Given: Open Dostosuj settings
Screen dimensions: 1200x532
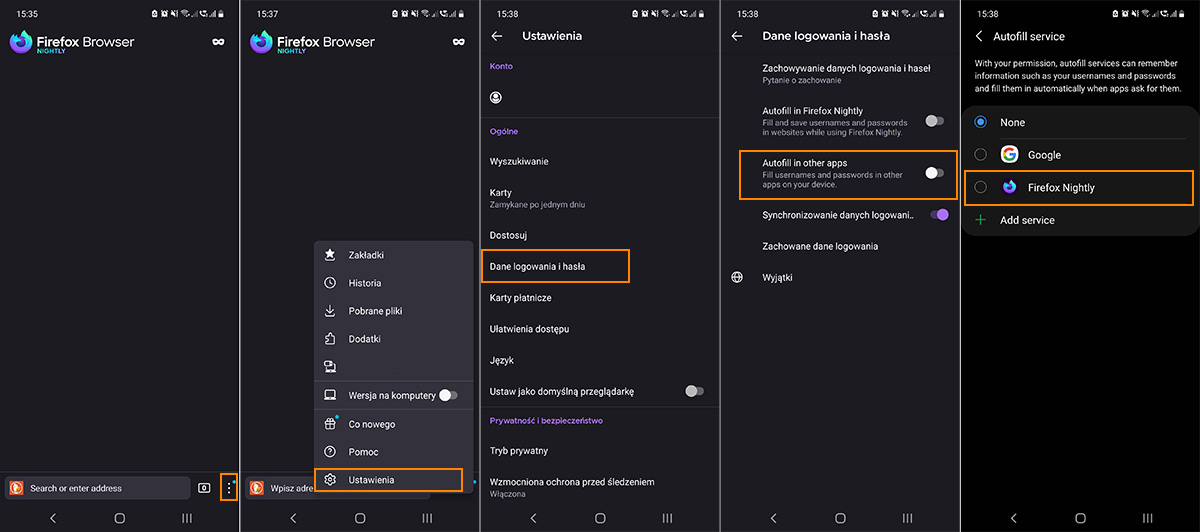Looking at the screenshot, I should (x=600, y=235).
